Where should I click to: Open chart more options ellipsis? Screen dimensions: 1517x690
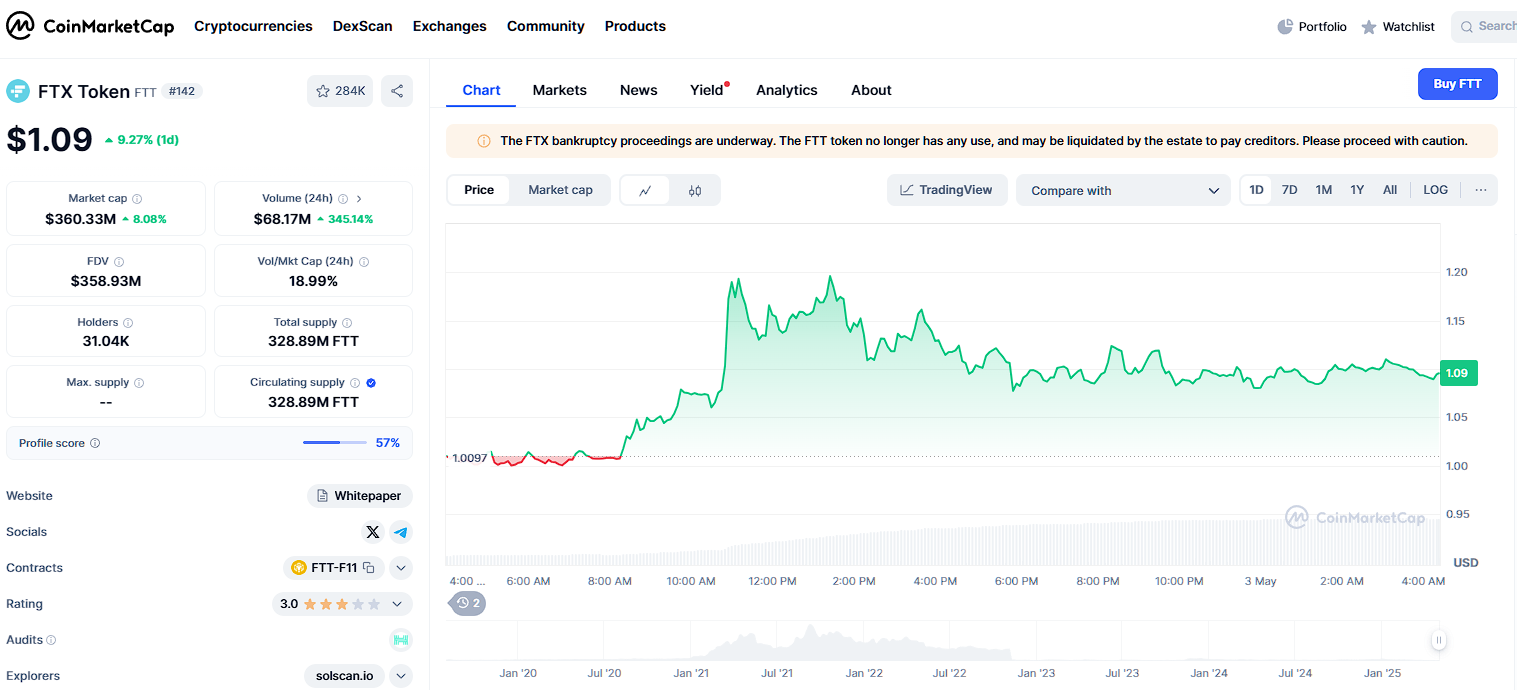coord(1481,190)
